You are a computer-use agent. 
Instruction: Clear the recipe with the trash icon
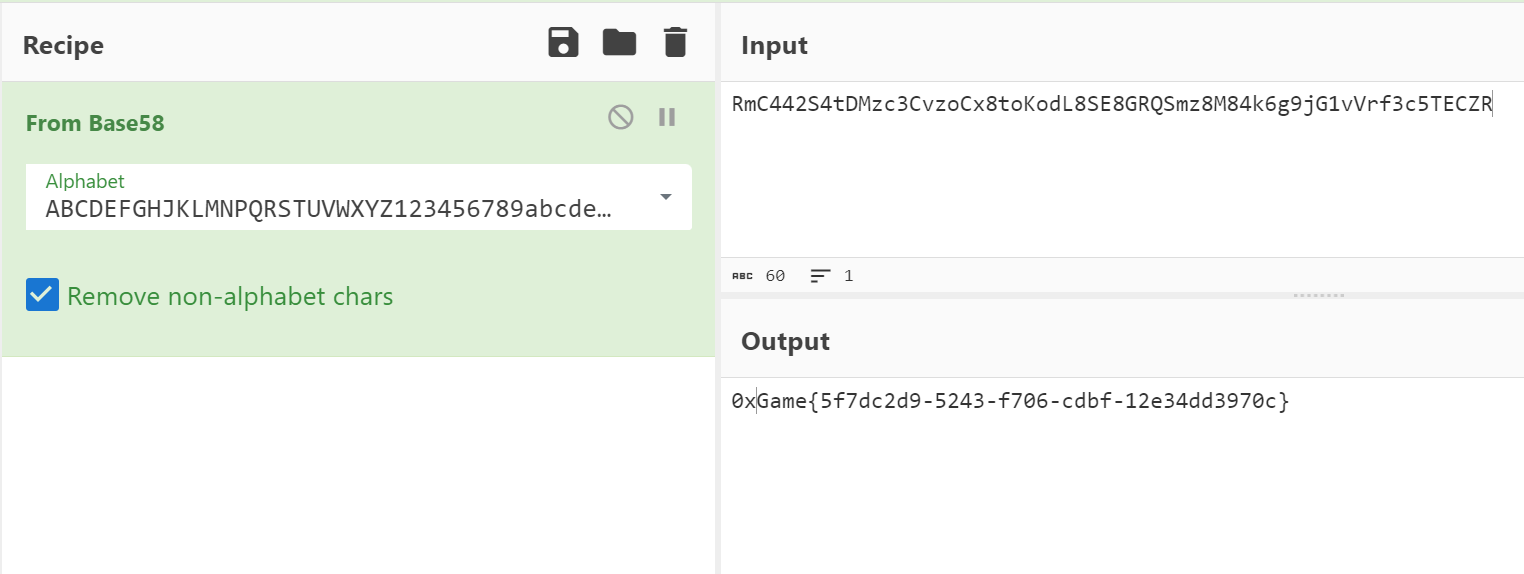point(676,42)
